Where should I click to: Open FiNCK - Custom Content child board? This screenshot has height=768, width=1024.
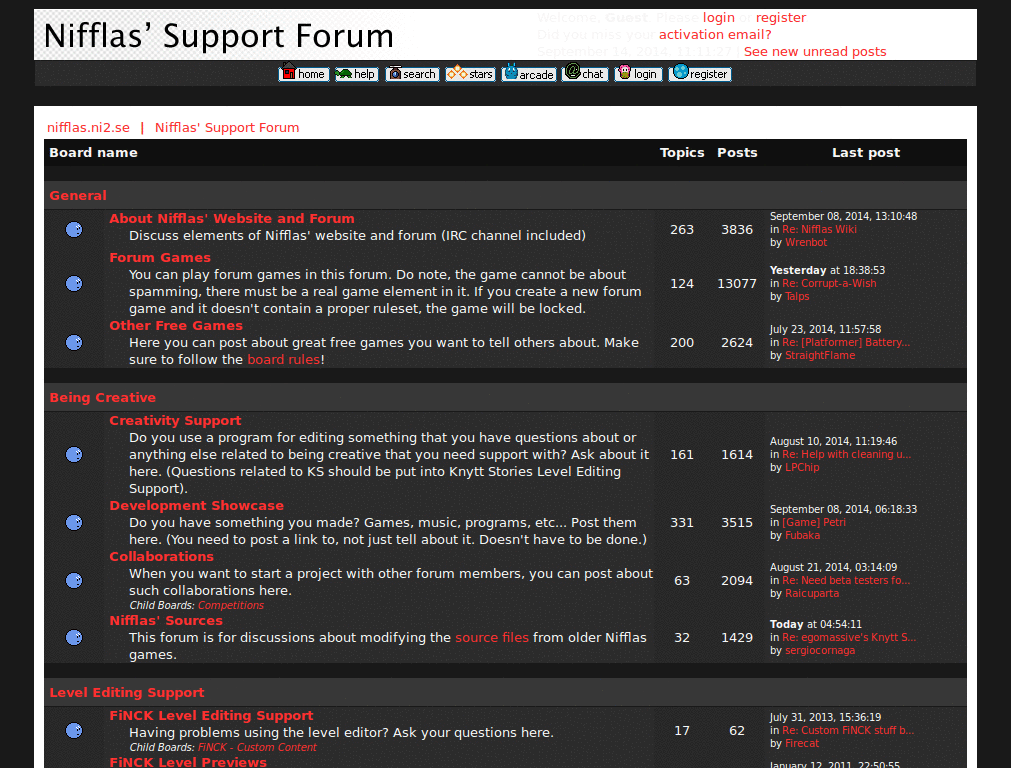pos(257,747)
